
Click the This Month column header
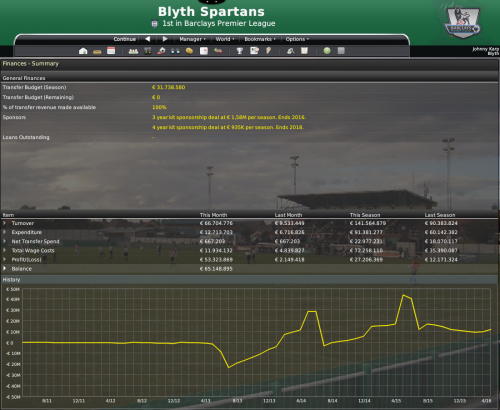pyautogui.click(x=213, y=215)
